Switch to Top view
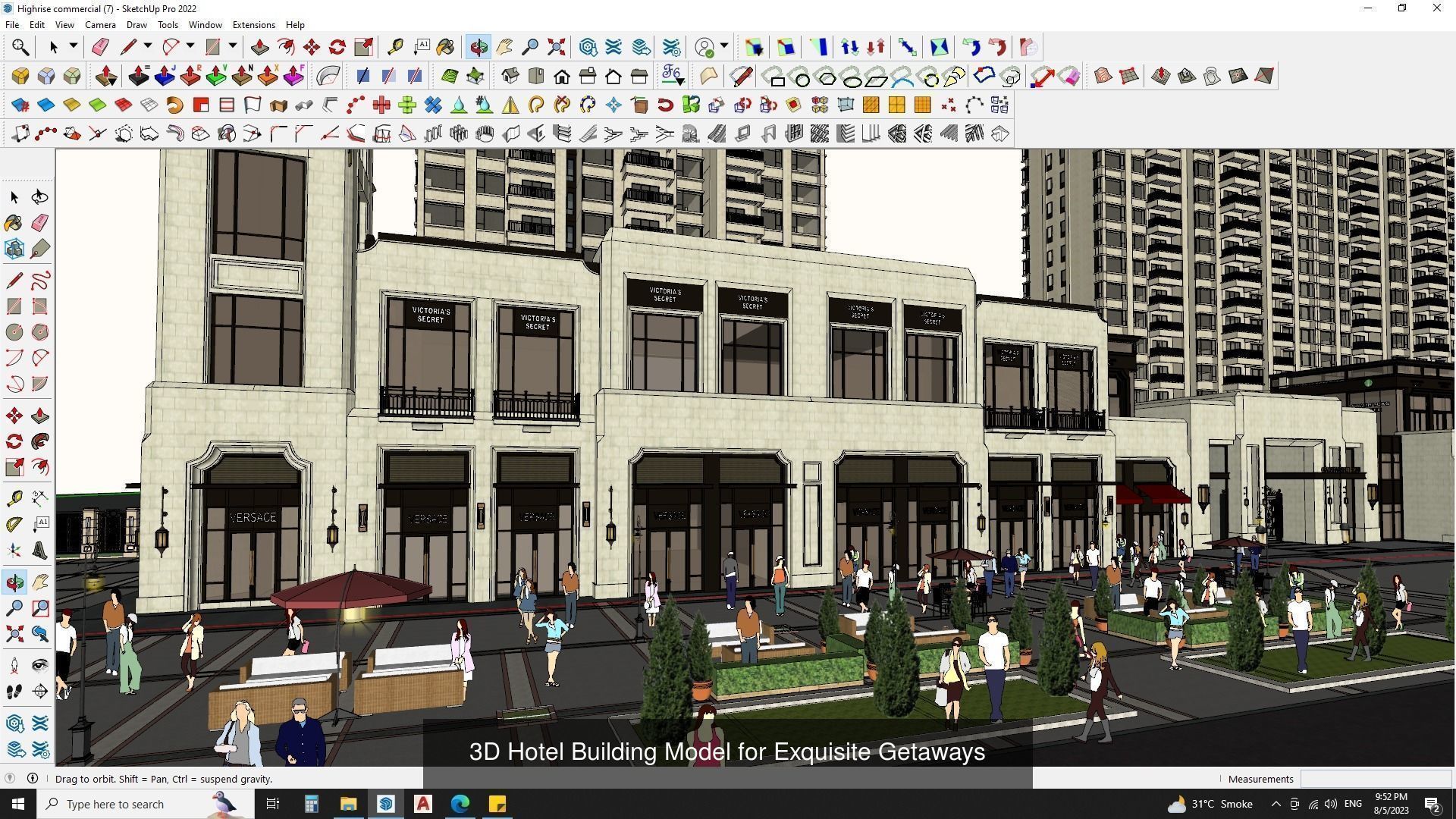 coord(536,76)
